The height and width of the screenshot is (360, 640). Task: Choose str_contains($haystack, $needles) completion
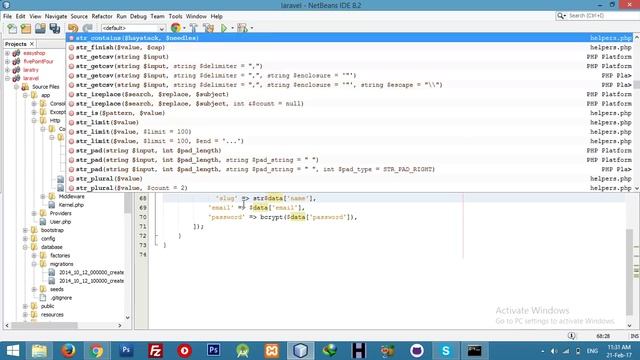[350, 38]
